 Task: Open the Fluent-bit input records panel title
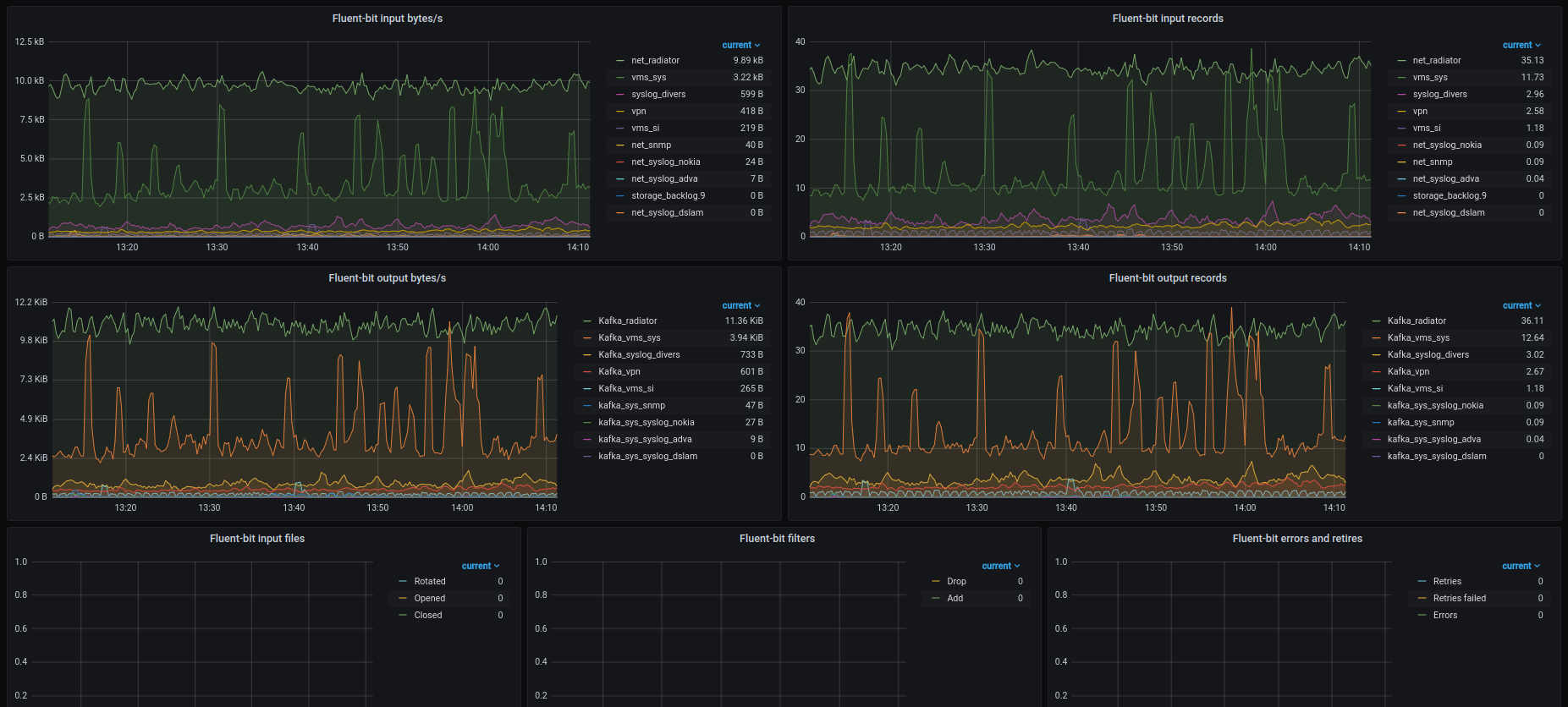click(1167, 19)
